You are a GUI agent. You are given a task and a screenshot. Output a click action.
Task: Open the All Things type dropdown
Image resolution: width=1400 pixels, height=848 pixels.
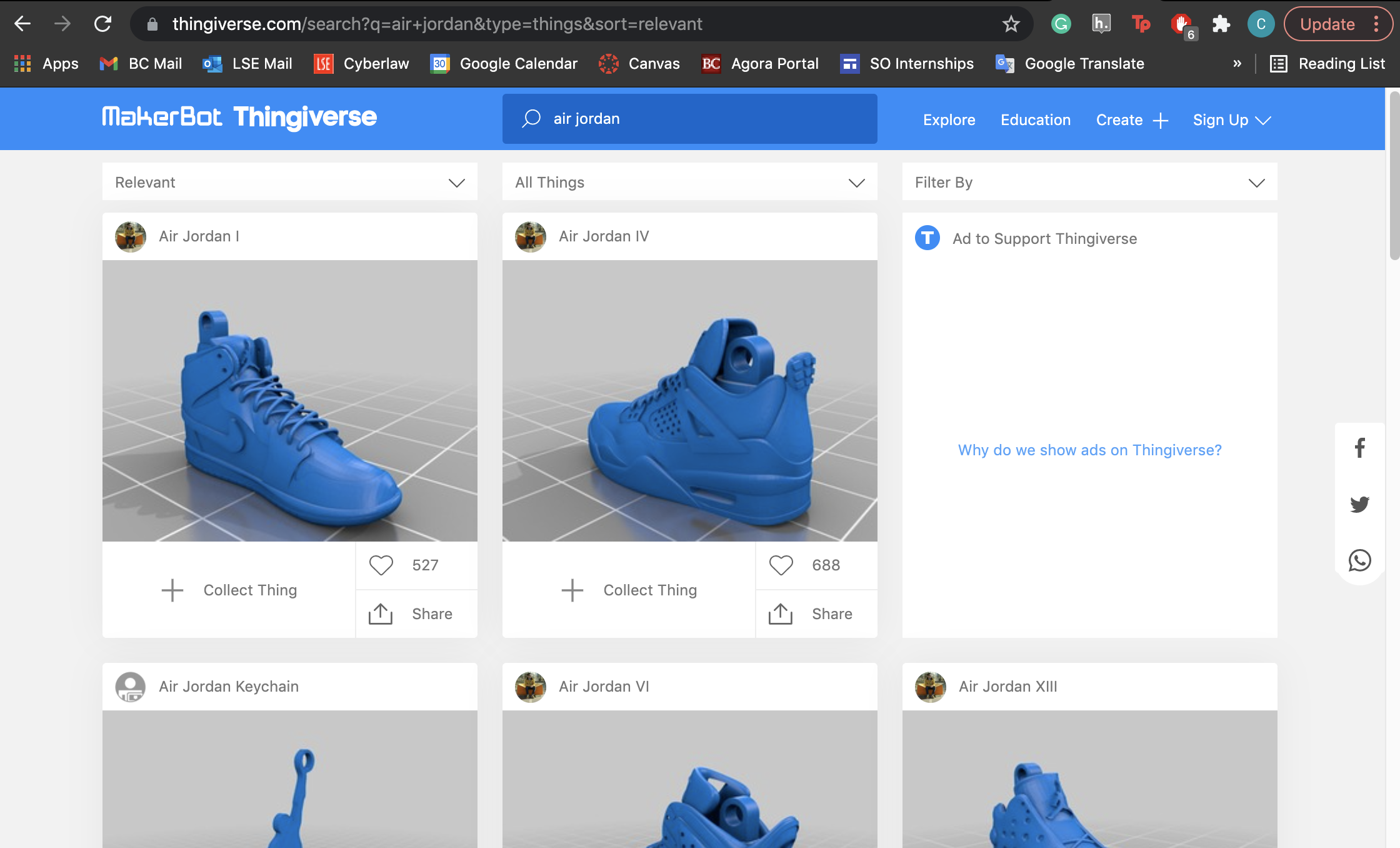[689, 182]
